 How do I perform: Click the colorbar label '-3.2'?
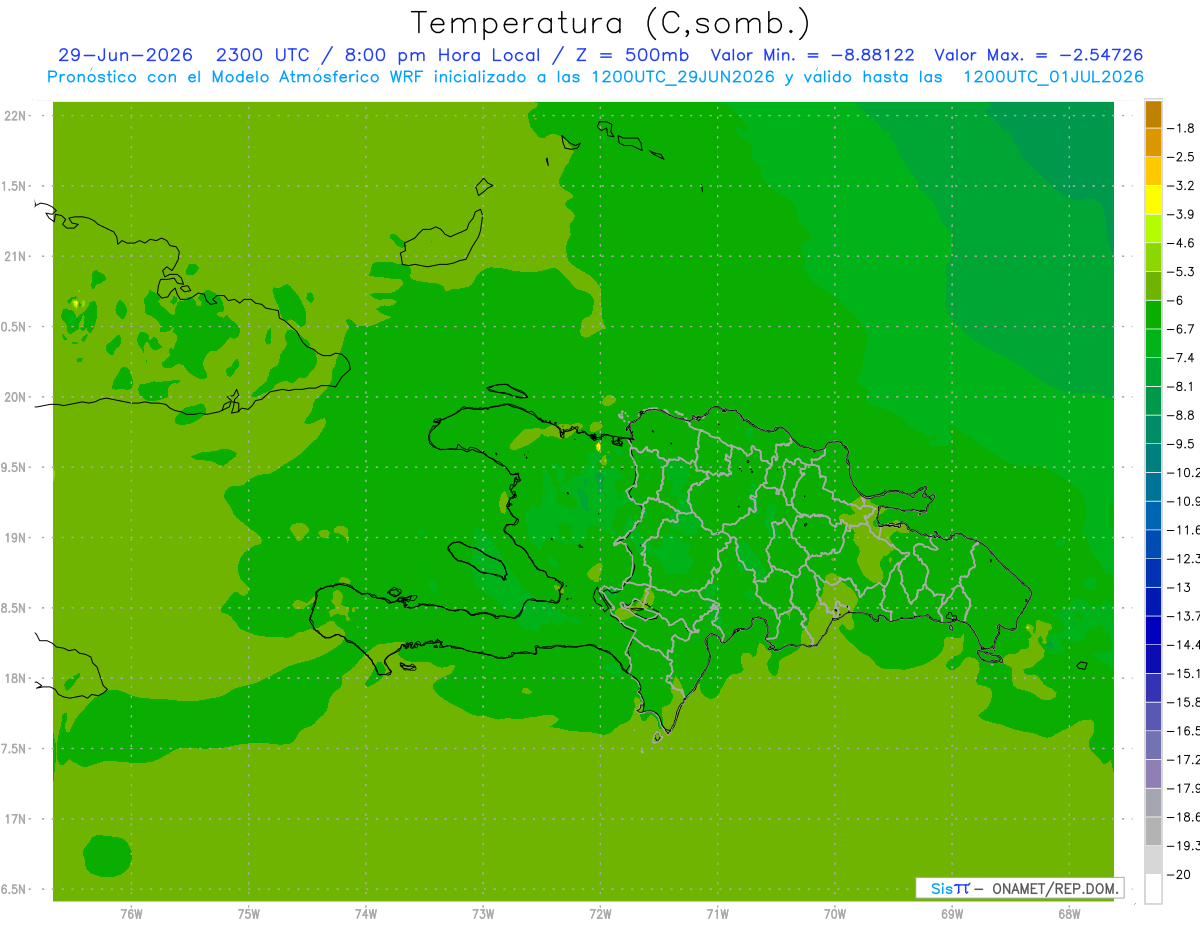coord(1180,186)
